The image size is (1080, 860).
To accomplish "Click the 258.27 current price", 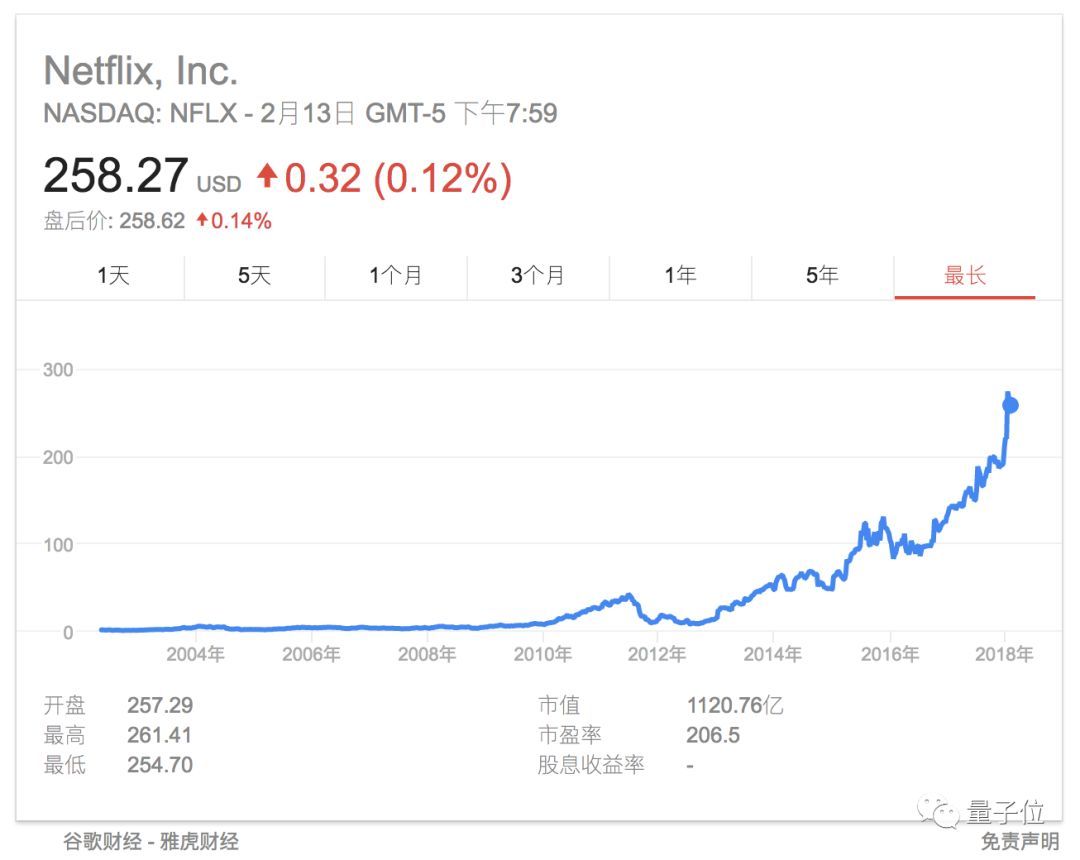I will click(x=115, y=175).
